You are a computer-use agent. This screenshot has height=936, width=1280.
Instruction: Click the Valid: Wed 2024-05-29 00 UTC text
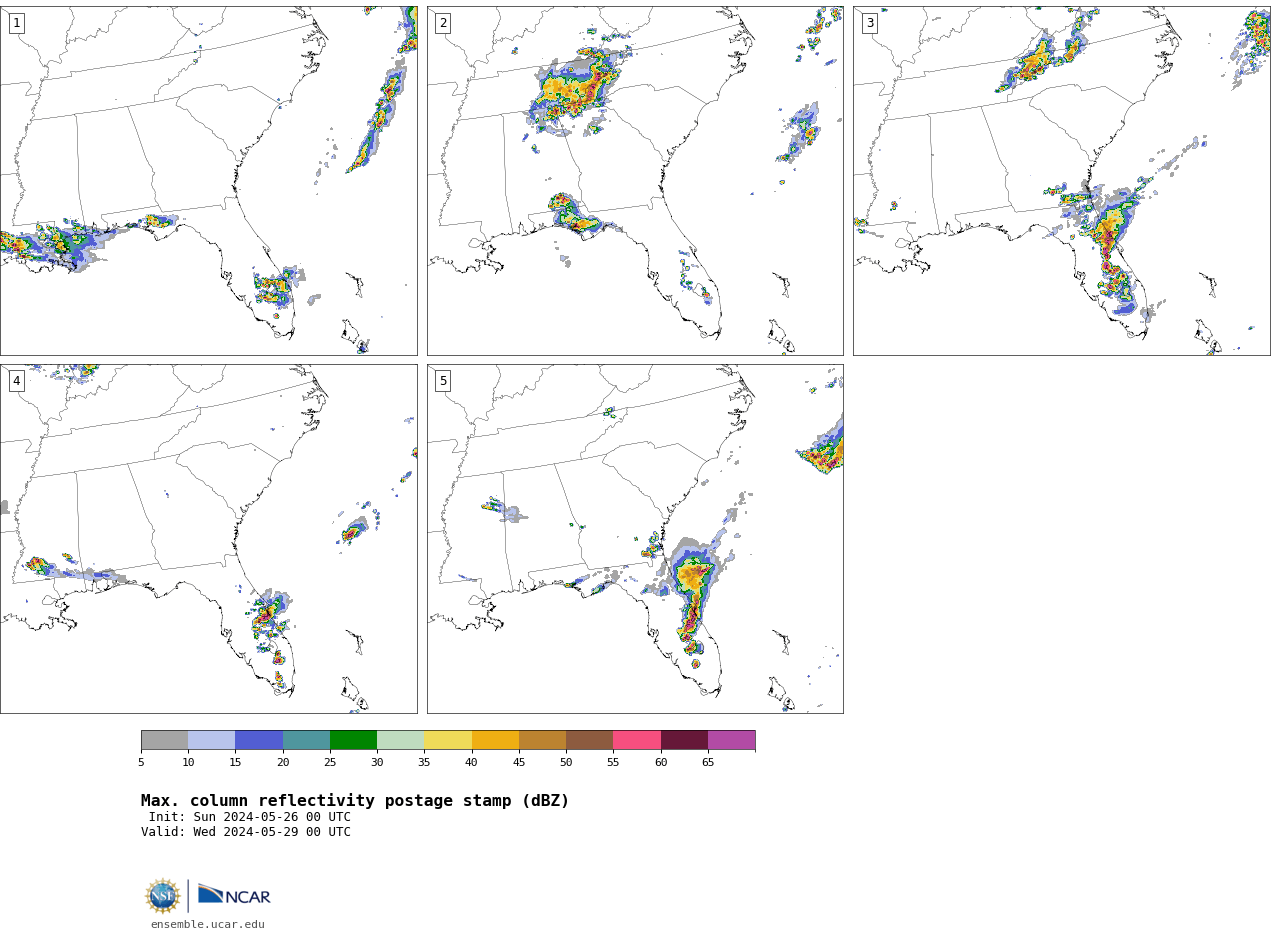tap(246, 832)
